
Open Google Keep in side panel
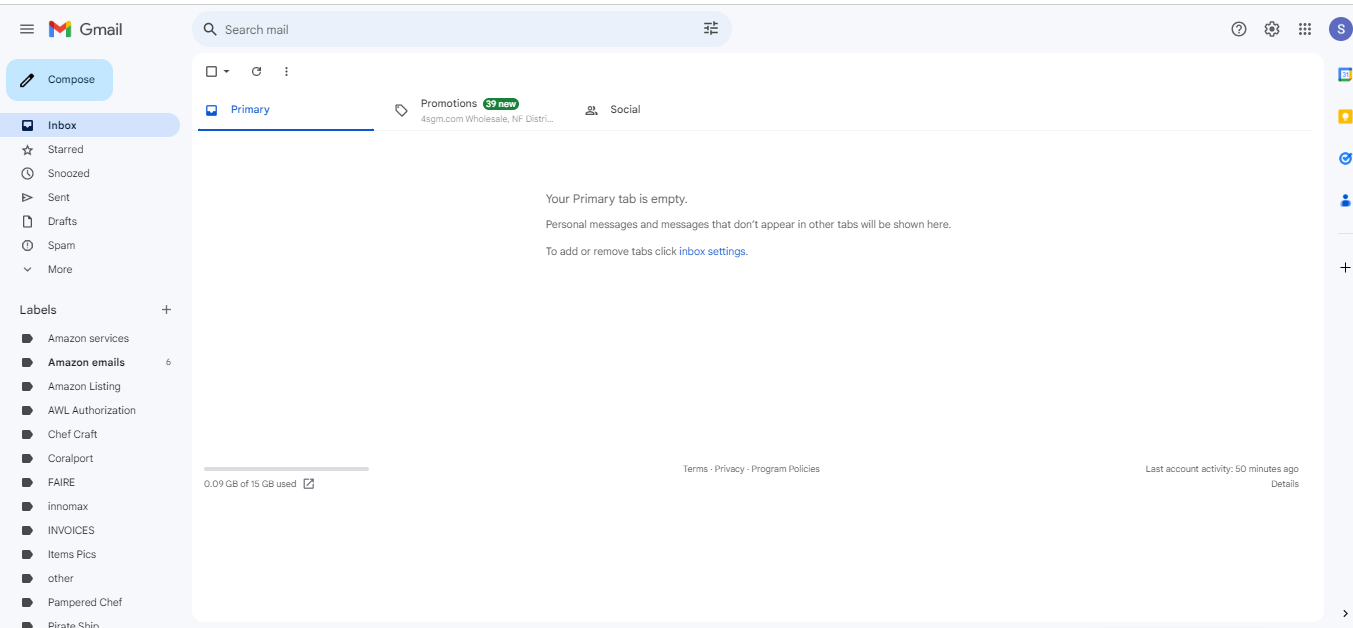point(1345,116)
